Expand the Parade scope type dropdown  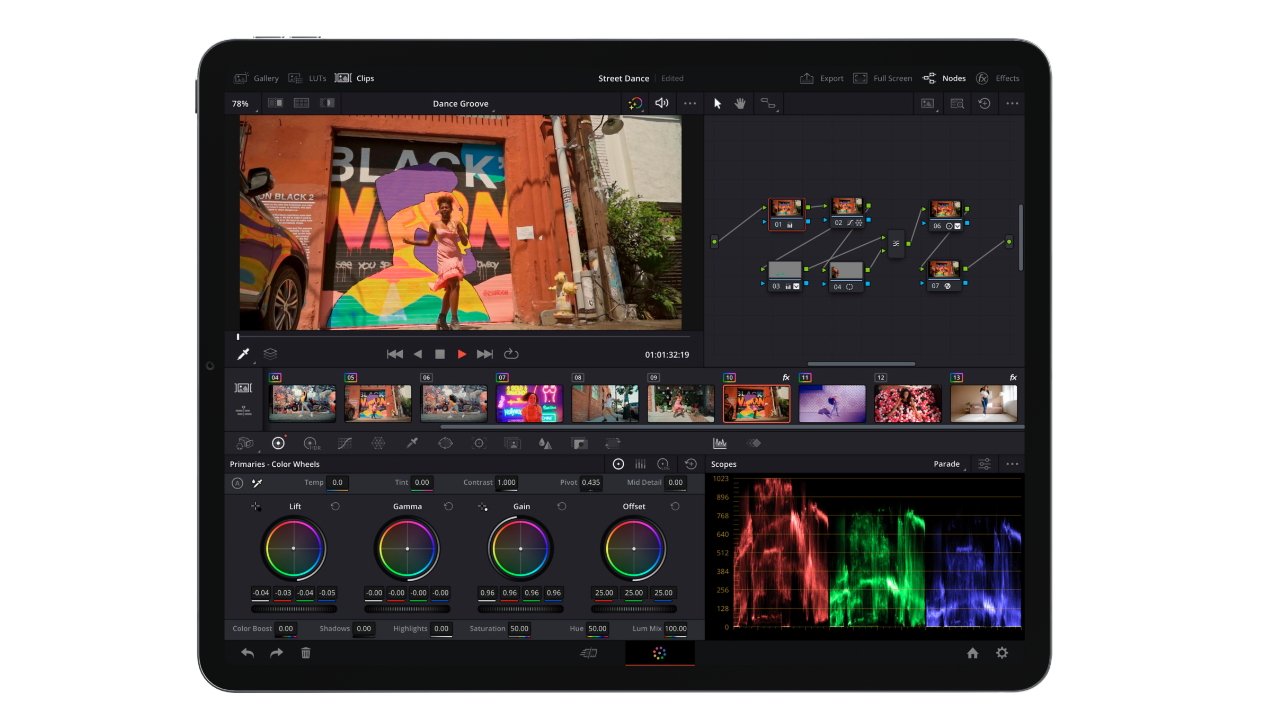(948, 464)
